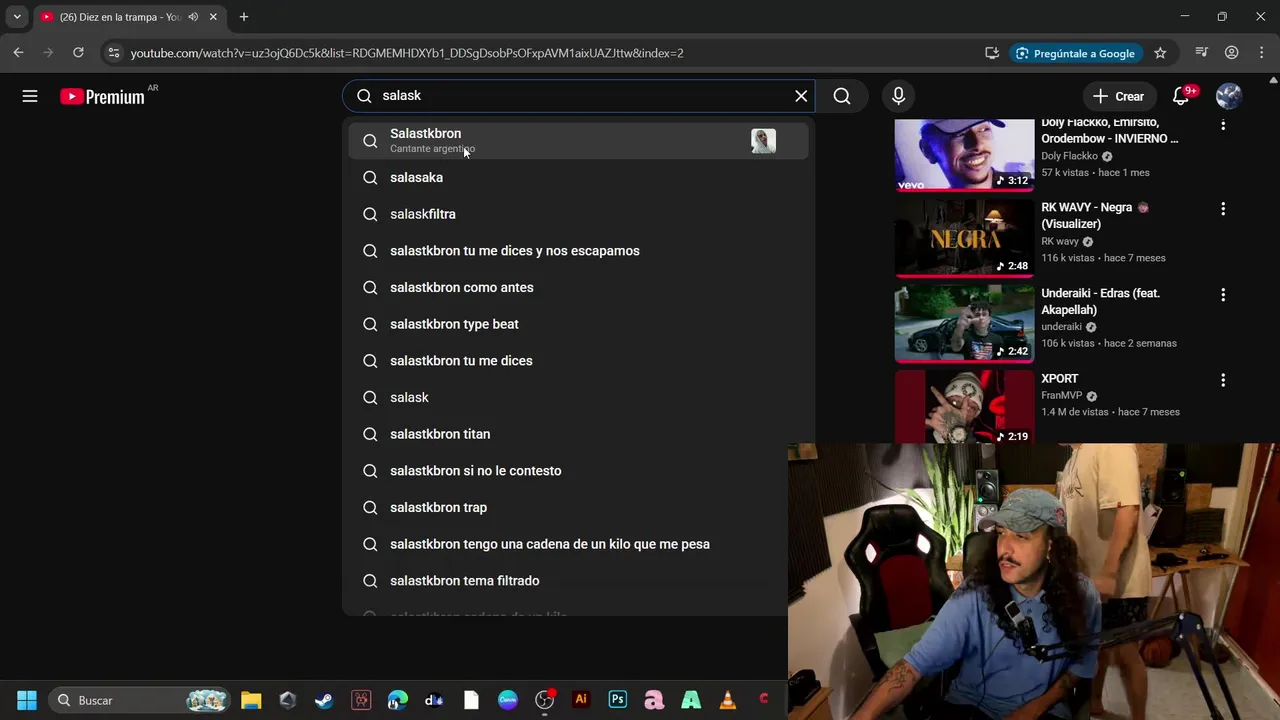The image size is (1280, 720).
Task: Install the app via address bar icon
Action: [992, 53]
